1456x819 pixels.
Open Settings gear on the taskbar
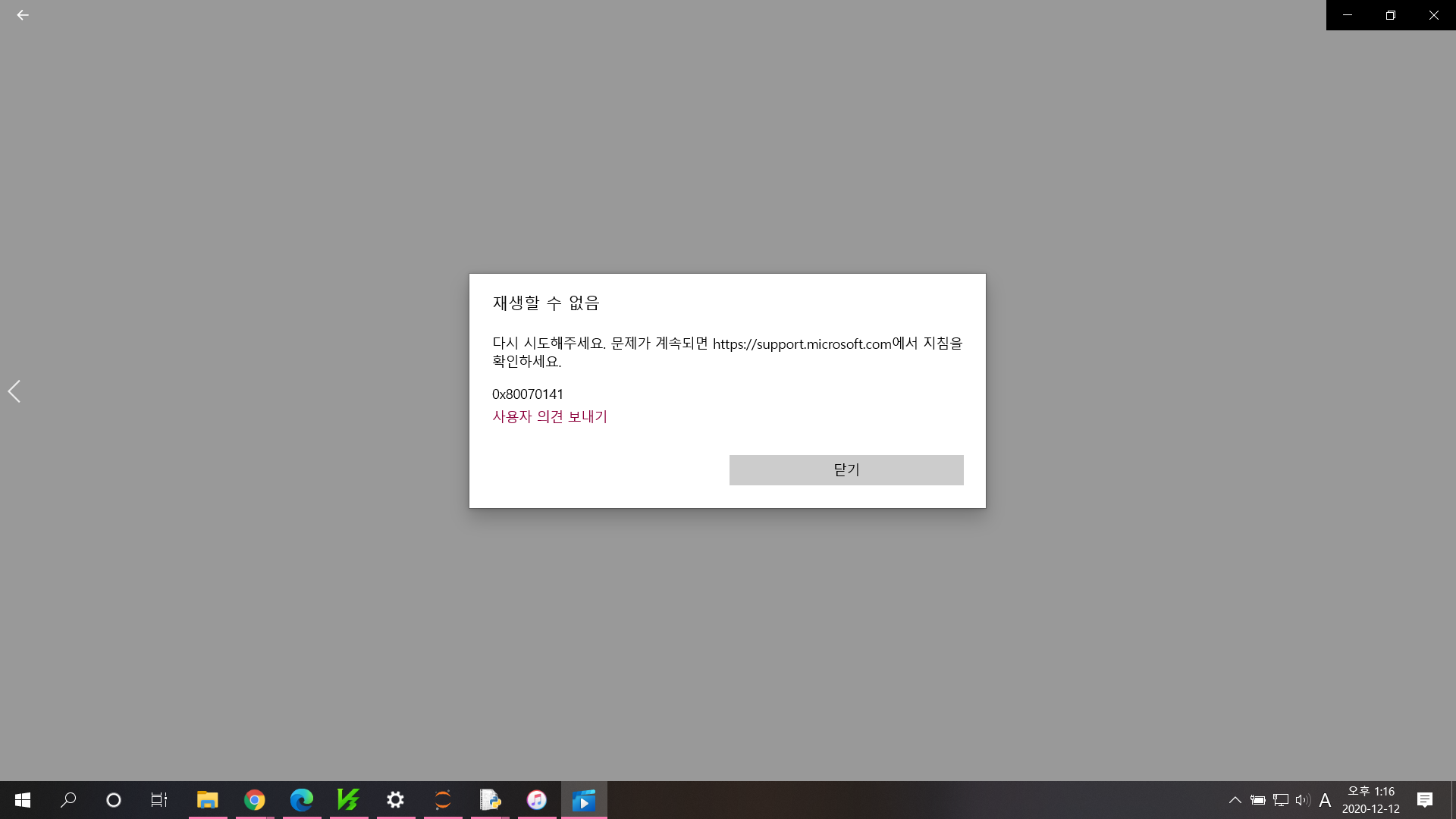point(396,800)
